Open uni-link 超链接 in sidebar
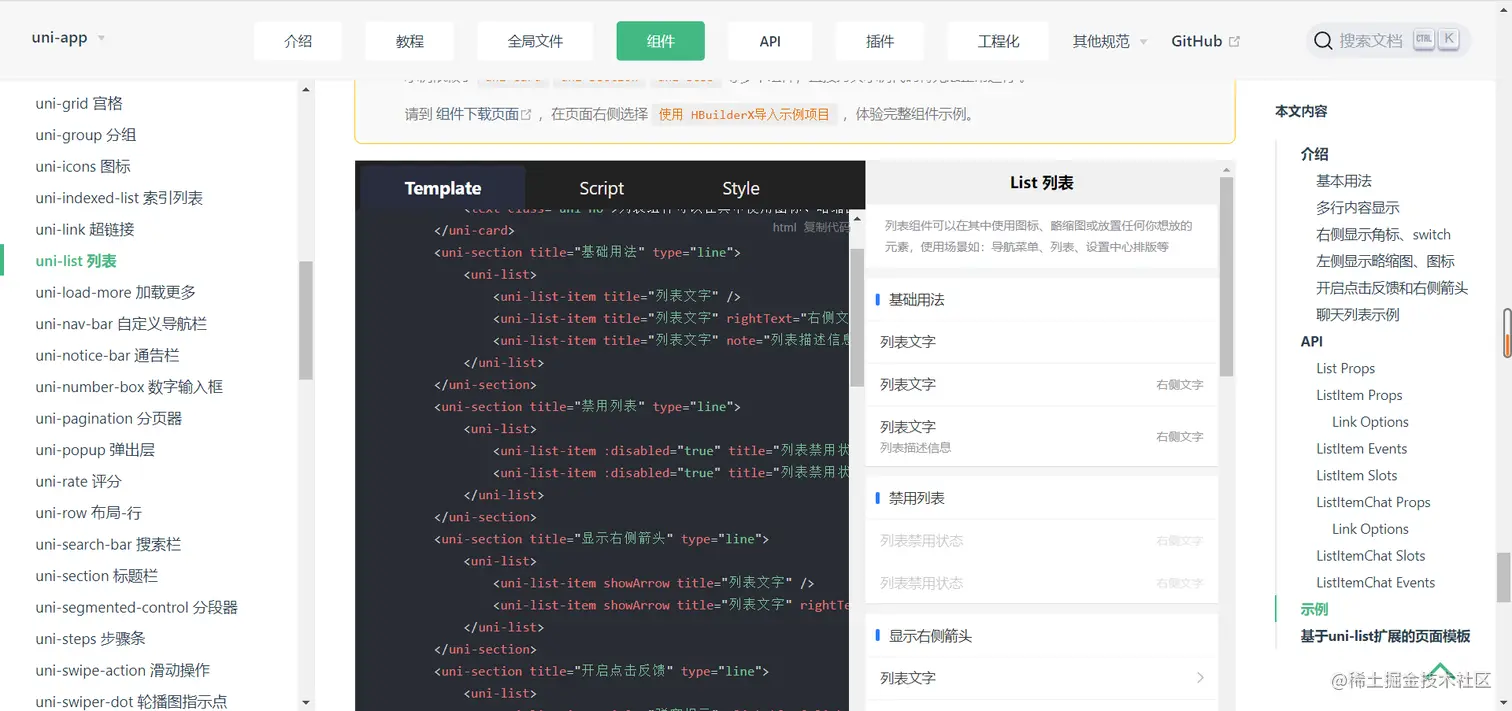The image size is (1512, 711). click(x=85, y=229)
